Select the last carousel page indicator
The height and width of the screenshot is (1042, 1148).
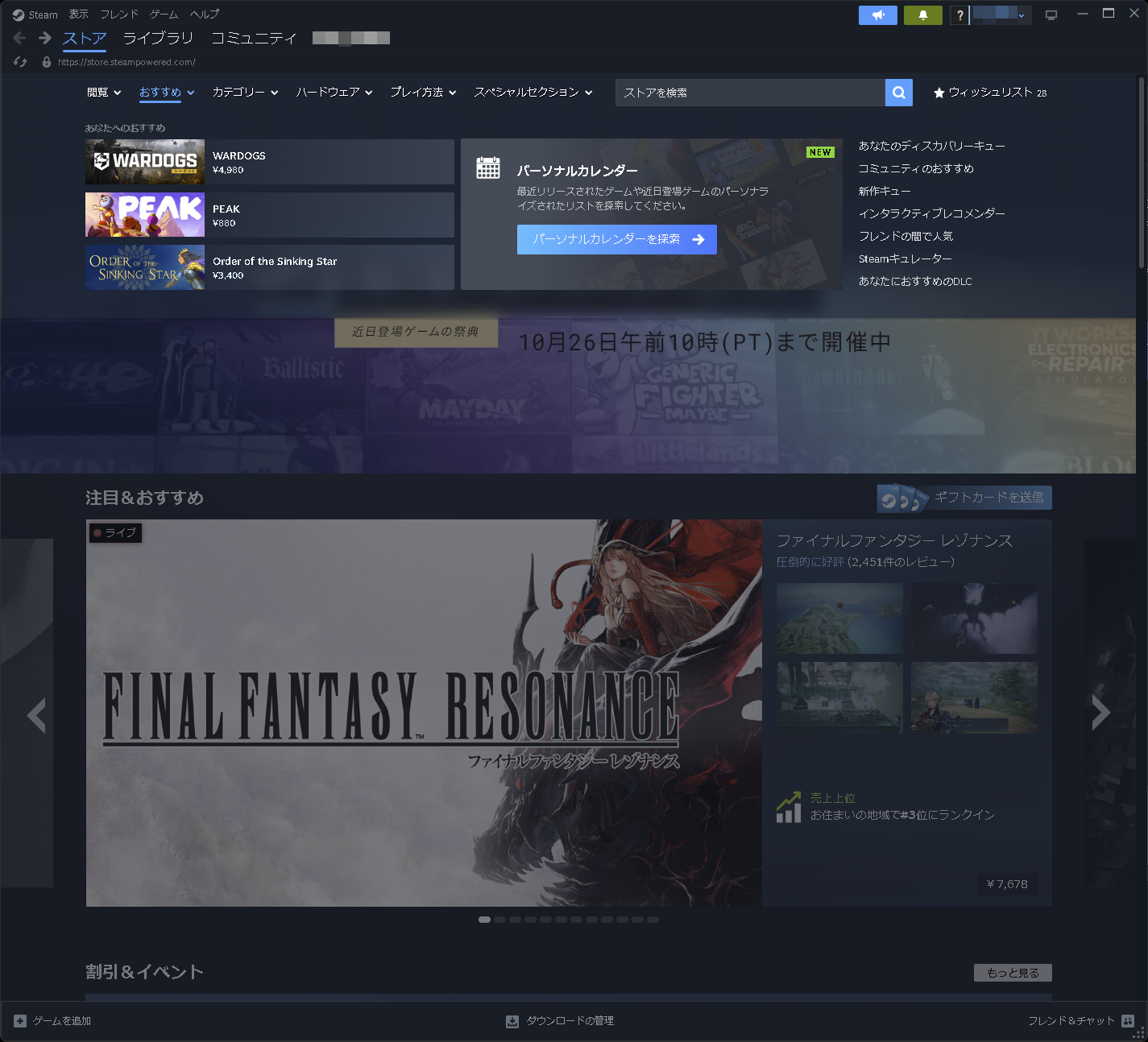(x=653, y=920)
